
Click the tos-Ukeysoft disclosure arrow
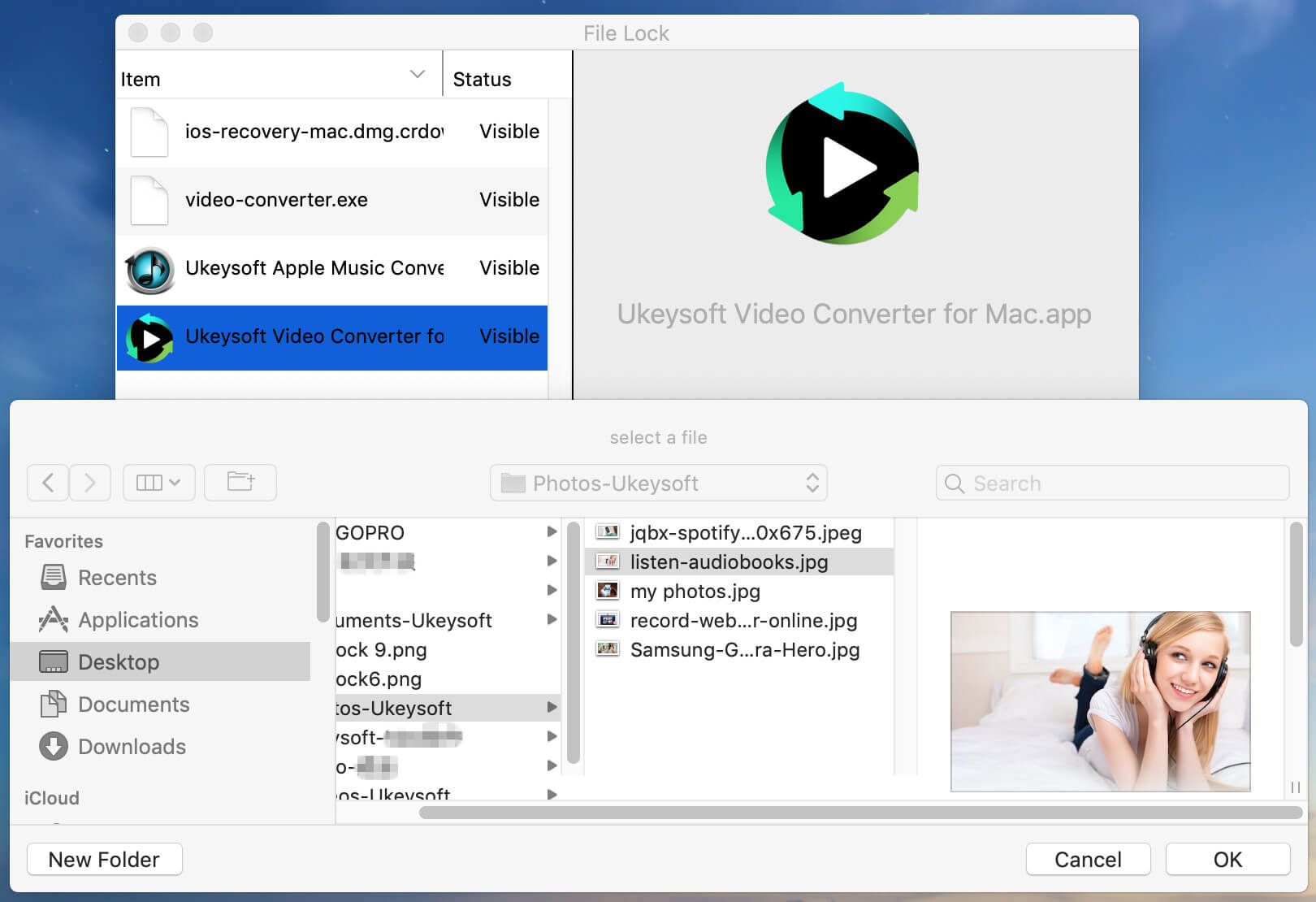(x=552, y=707)
